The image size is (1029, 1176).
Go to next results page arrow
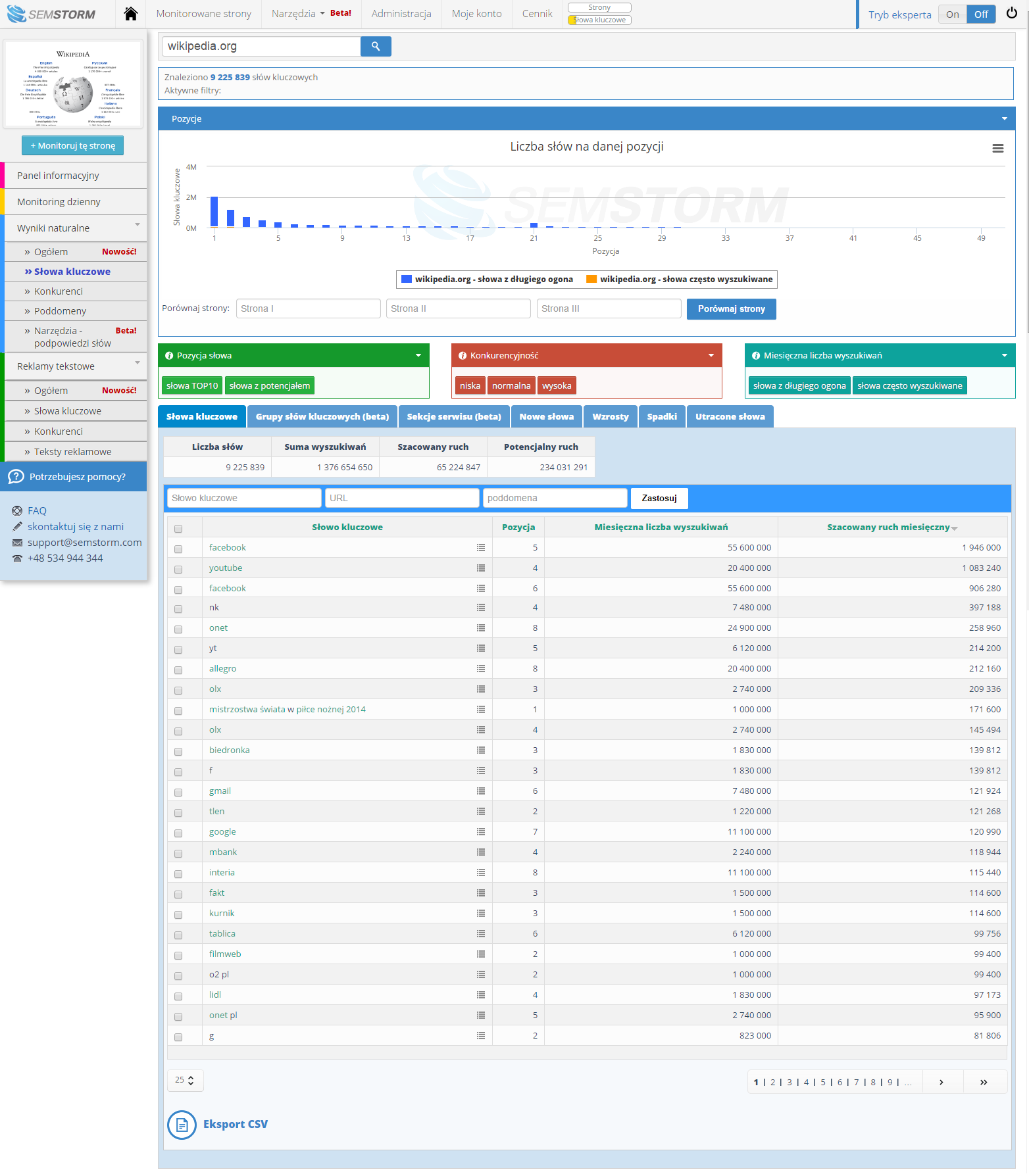click(x=941, y=1083)
